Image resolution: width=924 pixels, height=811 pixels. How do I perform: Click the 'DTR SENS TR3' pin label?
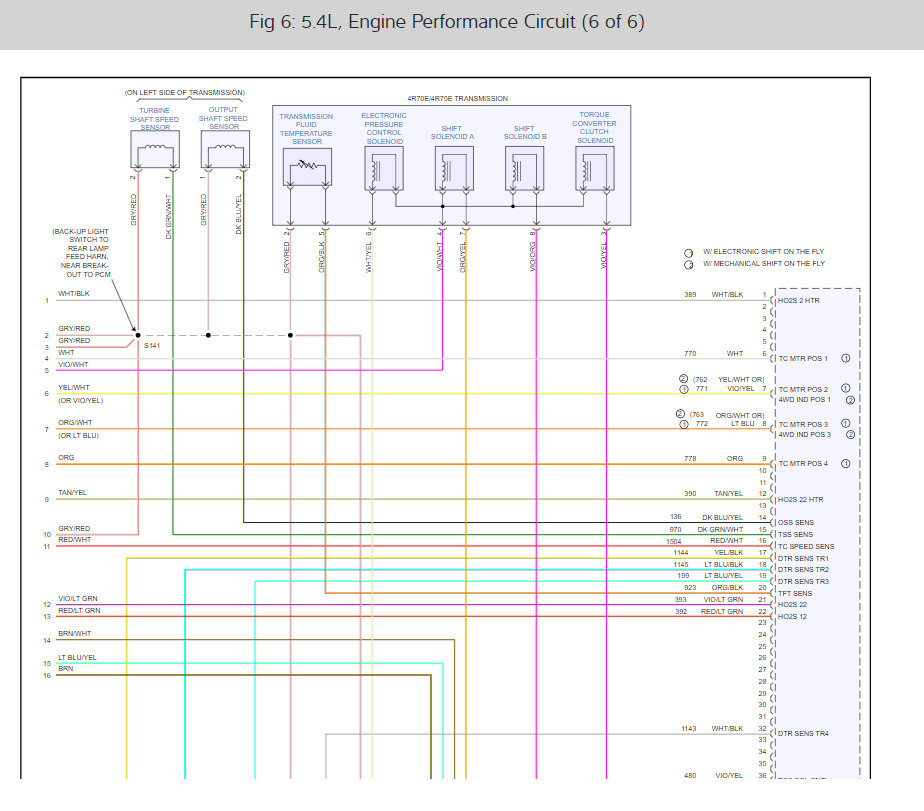click(x=803, y=582)
